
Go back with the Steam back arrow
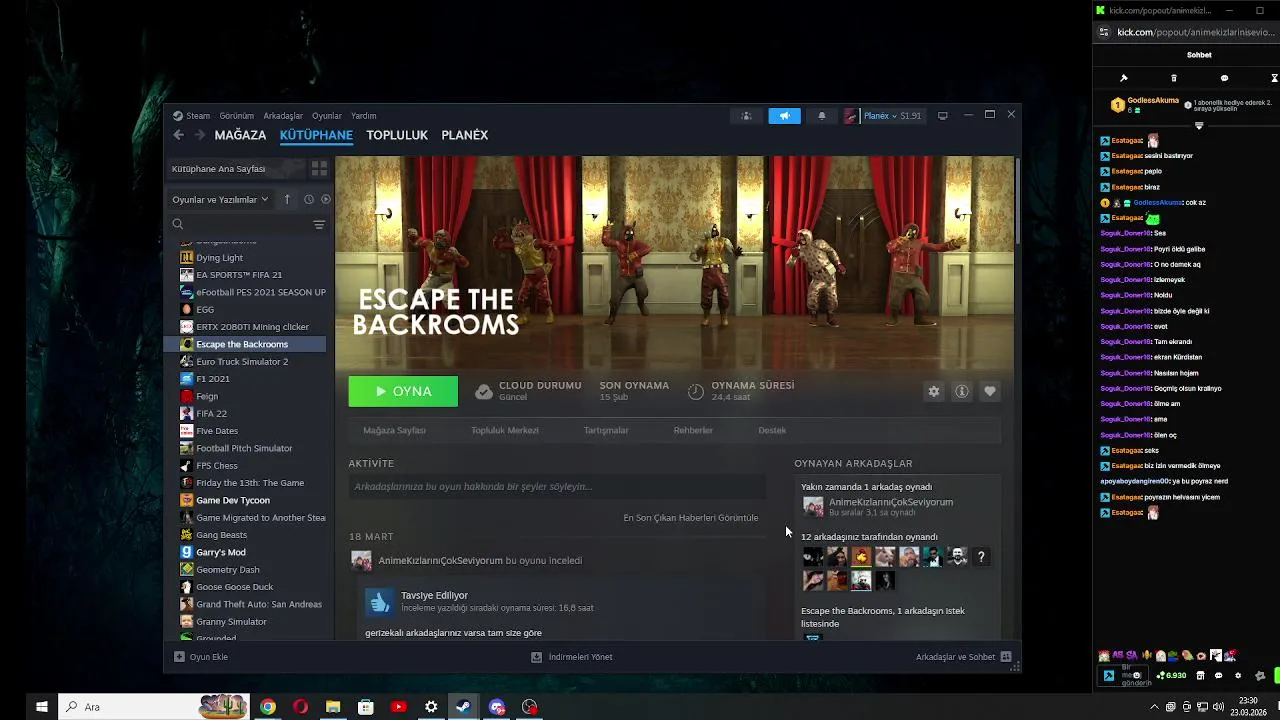(178, 135)
